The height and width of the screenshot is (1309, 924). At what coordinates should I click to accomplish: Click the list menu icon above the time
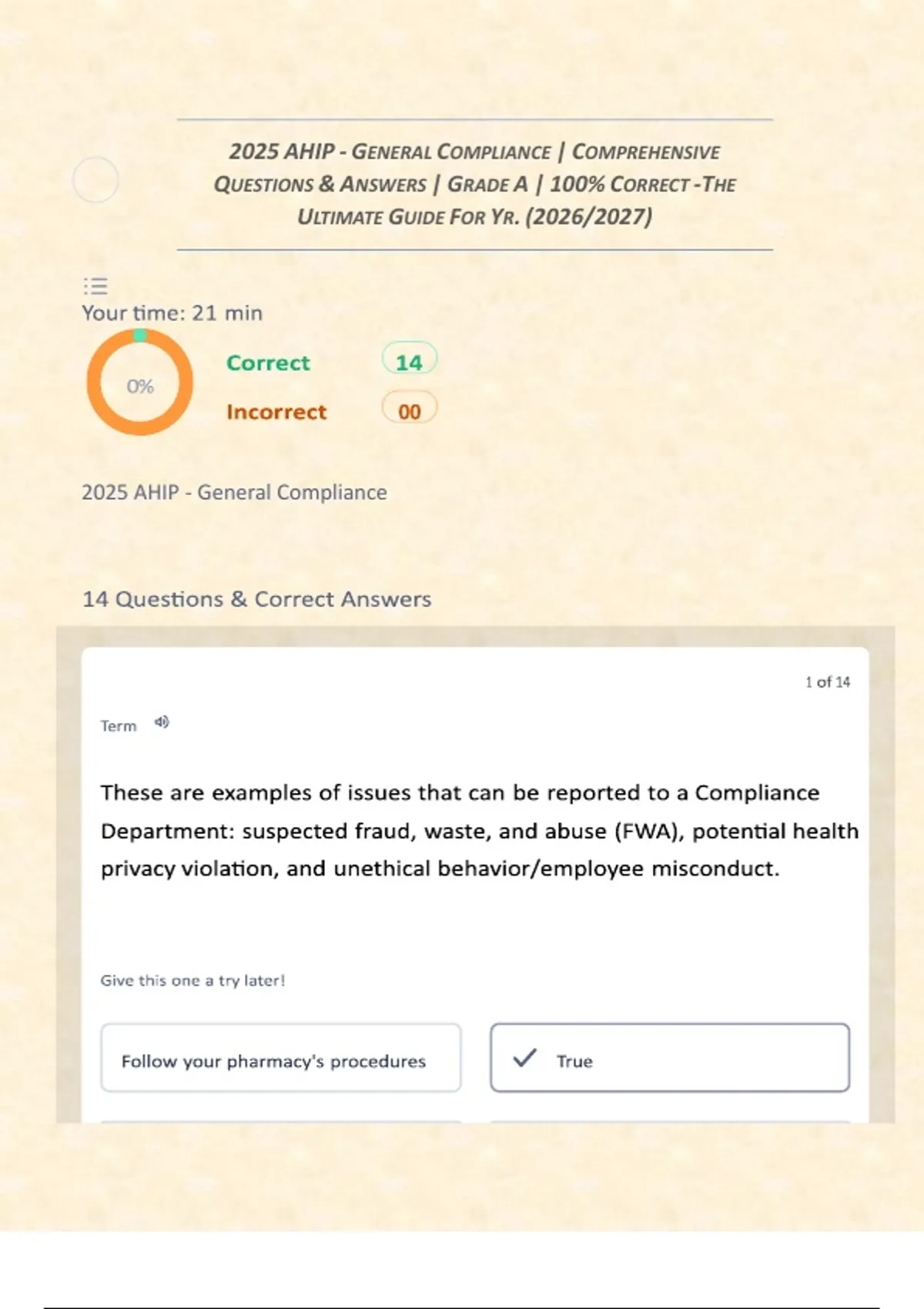click(95, 286)
